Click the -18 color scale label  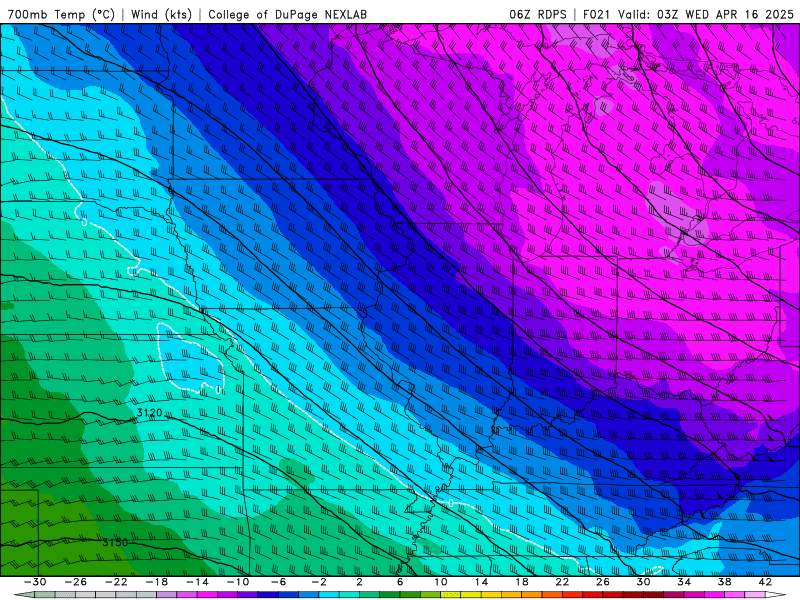157,582
